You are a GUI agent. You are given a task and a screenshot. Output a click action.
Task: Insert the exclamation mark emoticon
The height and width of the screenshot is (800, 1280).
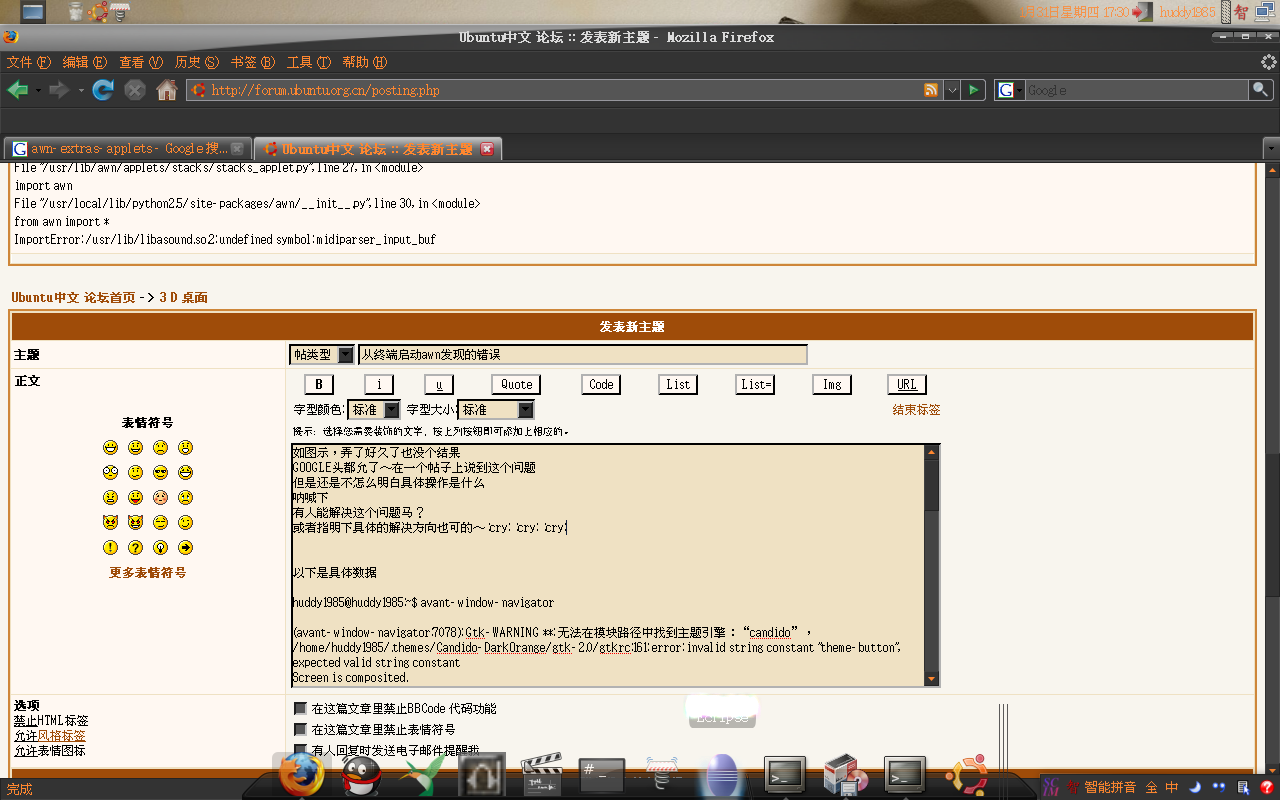coord(110,547)
